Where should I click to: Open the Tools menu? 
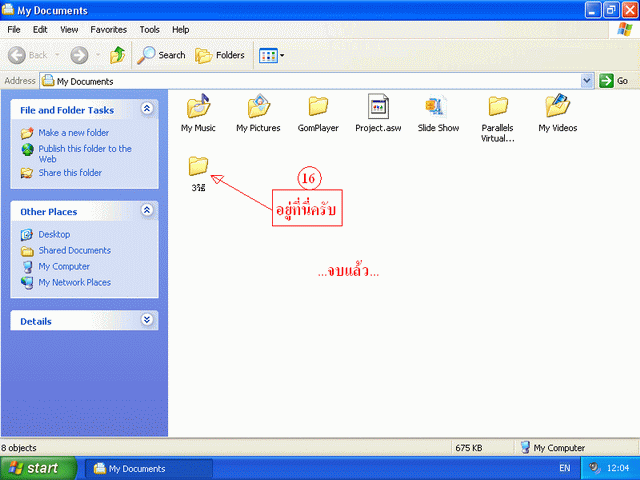[x=149, y=30]
